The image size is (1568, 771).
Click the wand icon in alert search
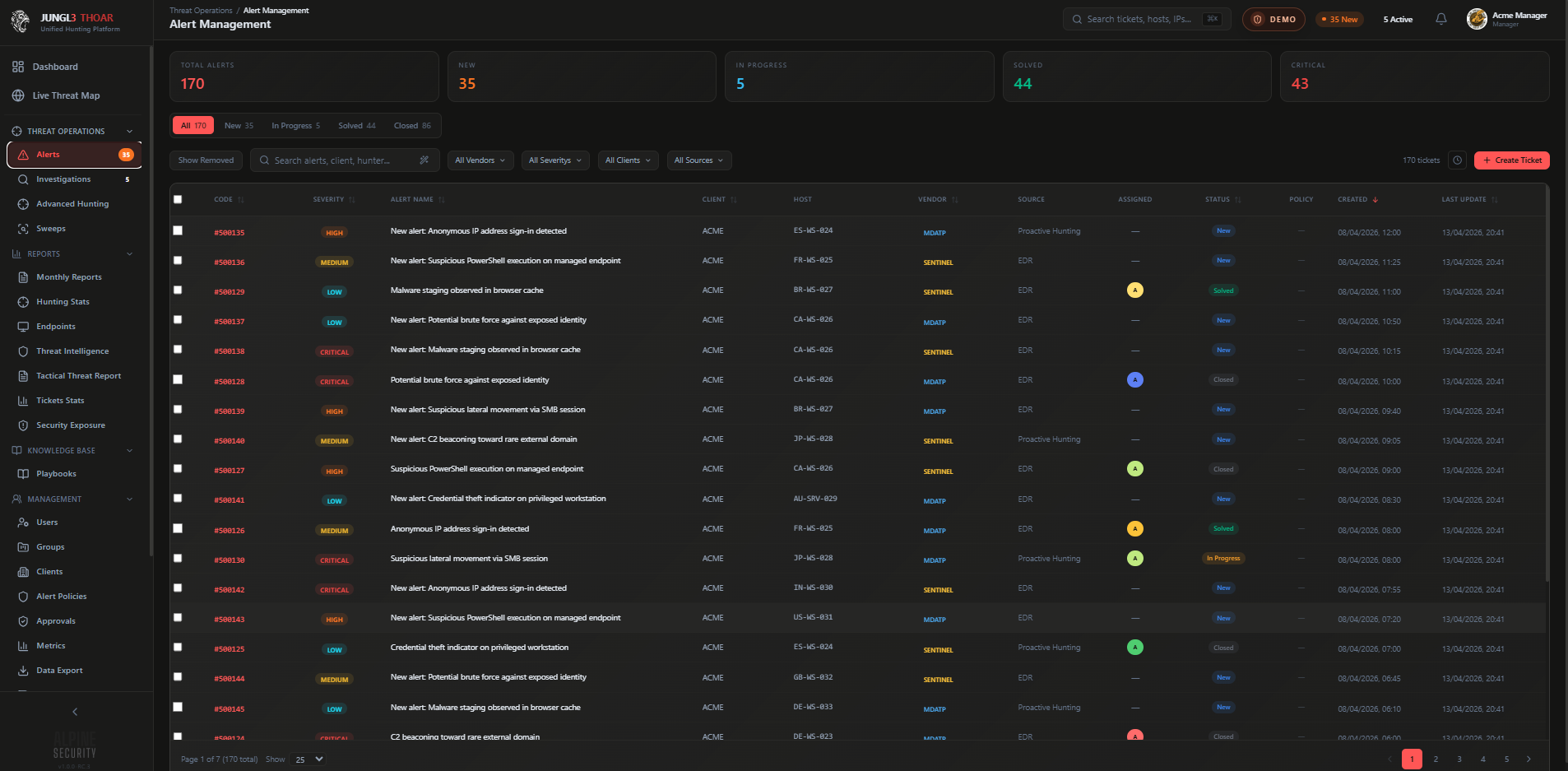(x=424, y=160)
